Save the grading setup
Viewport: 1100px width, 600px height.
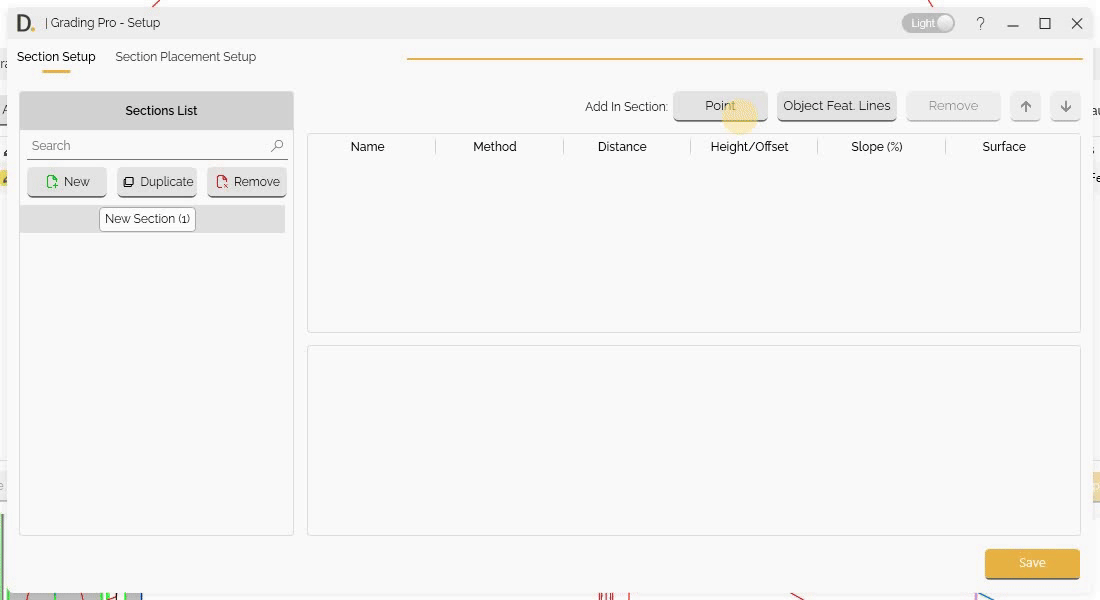(x=1031, y=563)
